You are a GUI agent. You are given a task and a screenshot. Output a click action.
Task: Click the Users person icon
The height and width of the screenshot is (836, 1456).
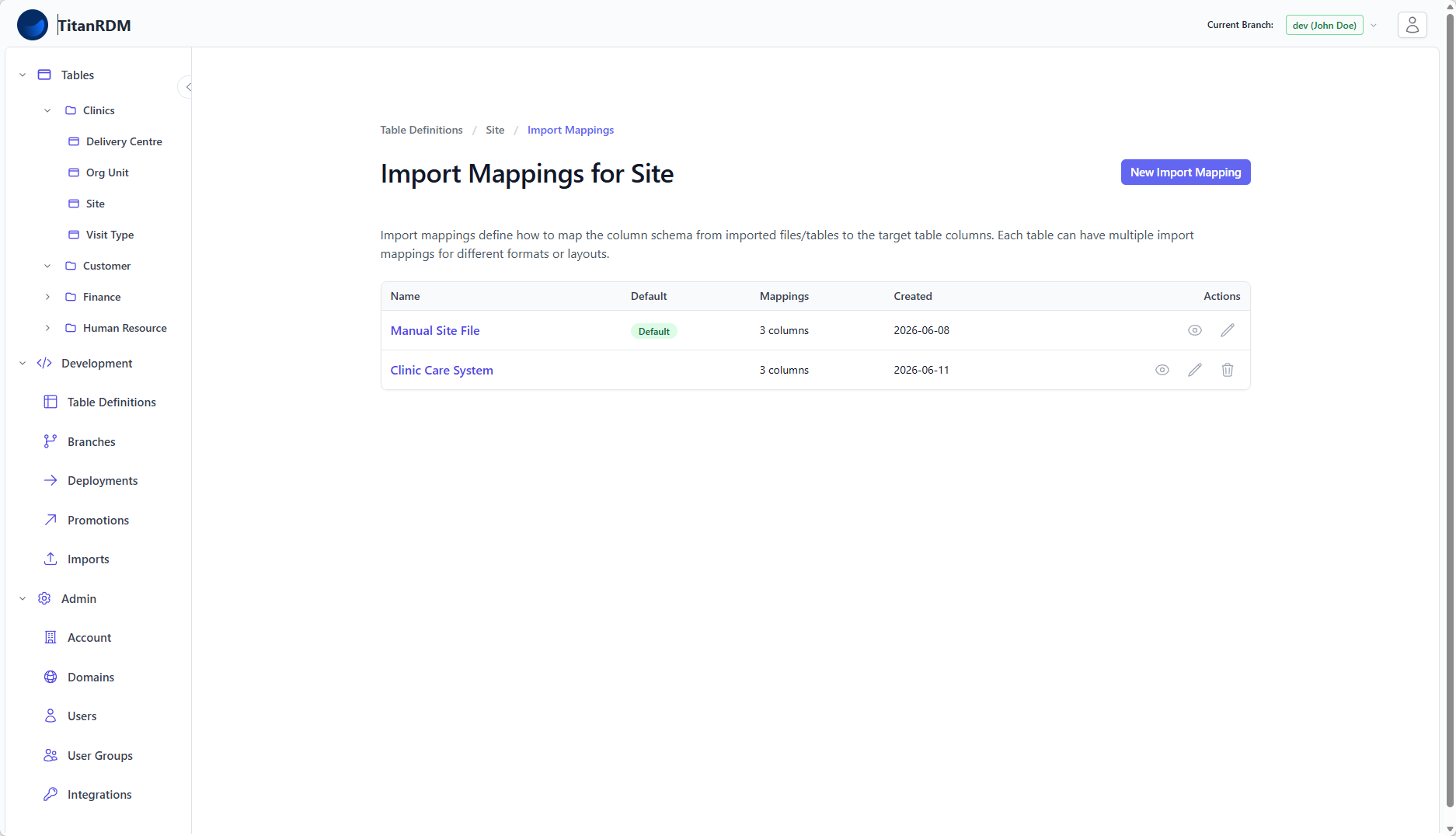[51, 716]
